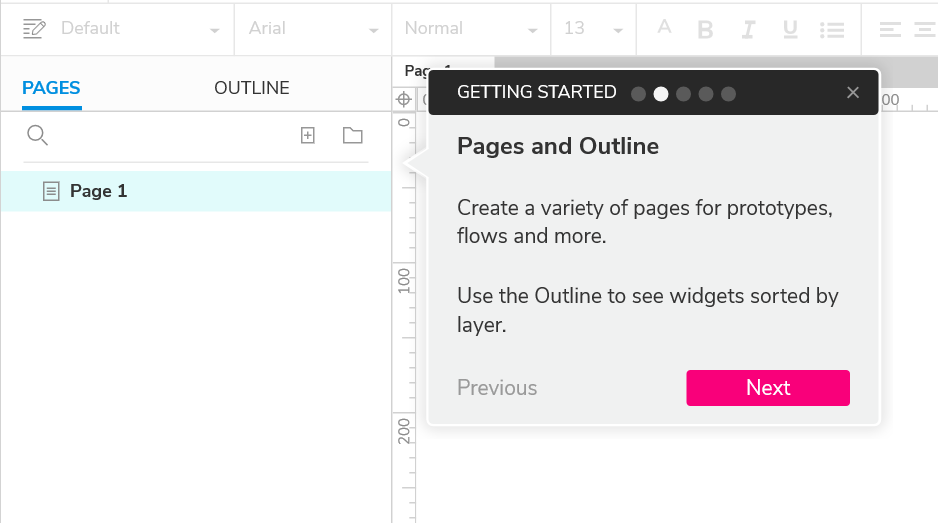This screenshot has width=938, height=523.
Task: Go back with the Previous link
Action: pyautogui.click(x=497, y=388)
